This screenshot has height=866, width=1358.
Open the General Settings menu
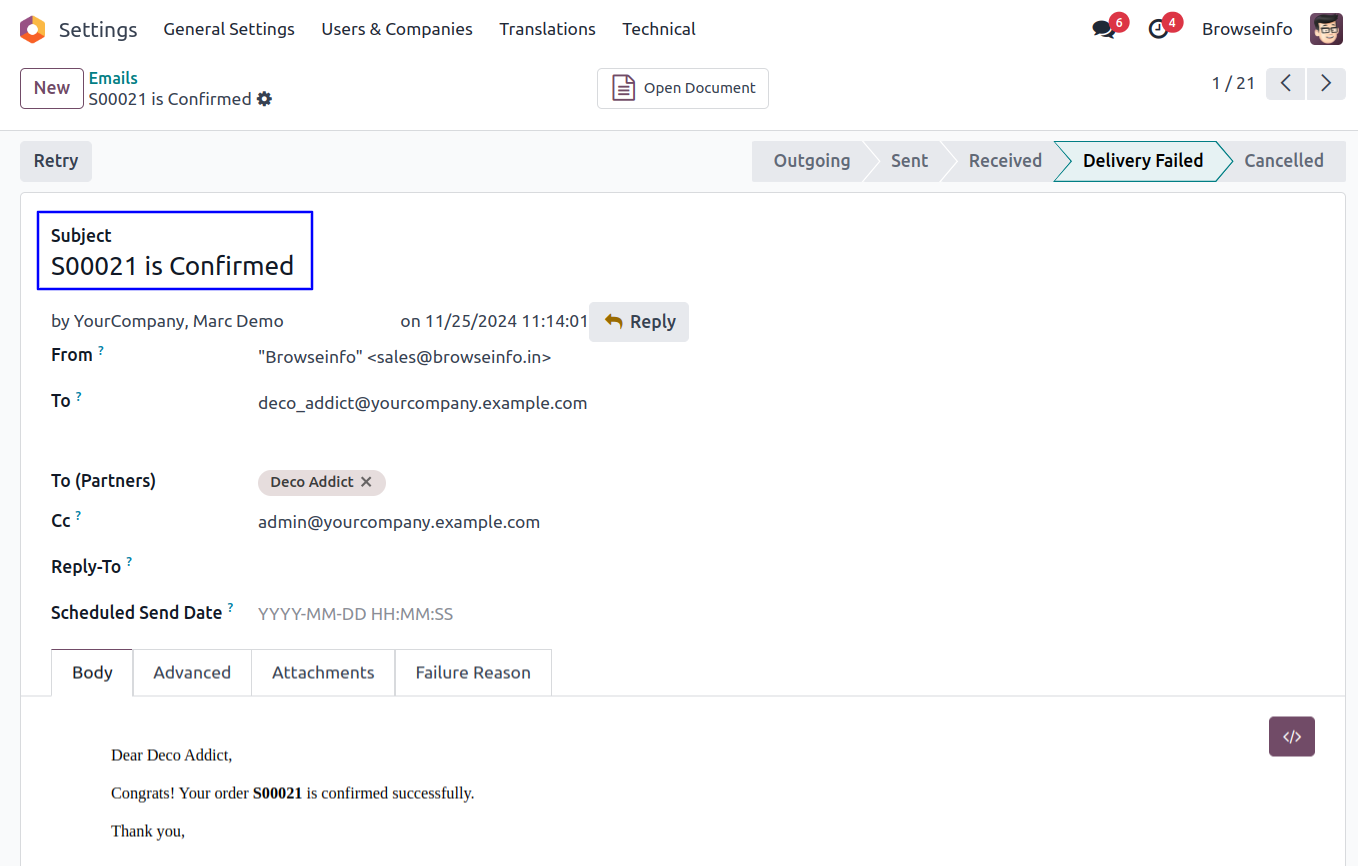pyautogui.click(x=229, y=29)
